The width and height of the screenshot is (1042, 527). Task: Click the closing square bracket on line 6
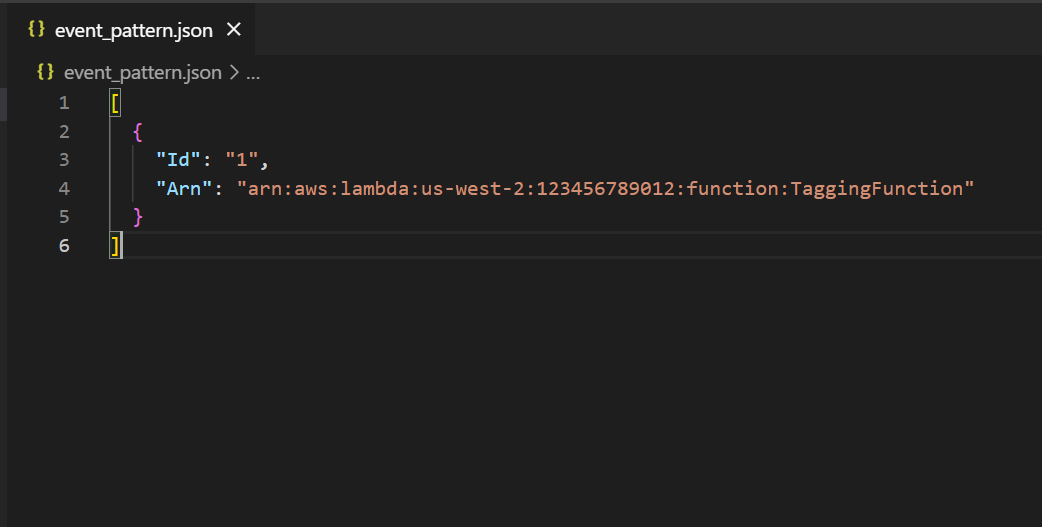click(x=116, y=245)
